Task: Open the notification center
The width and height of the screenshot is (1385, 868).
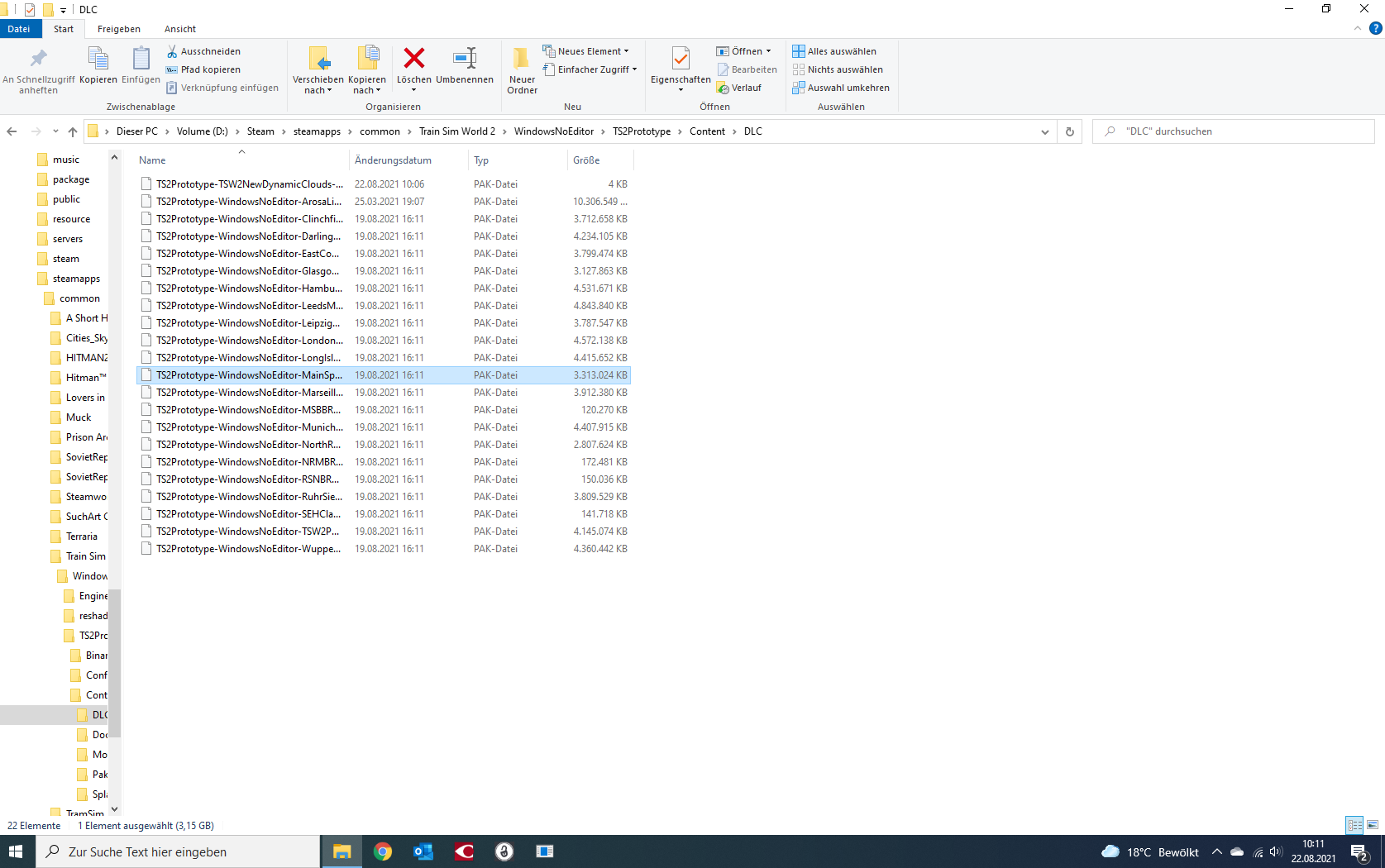Action: [1359, 852]
